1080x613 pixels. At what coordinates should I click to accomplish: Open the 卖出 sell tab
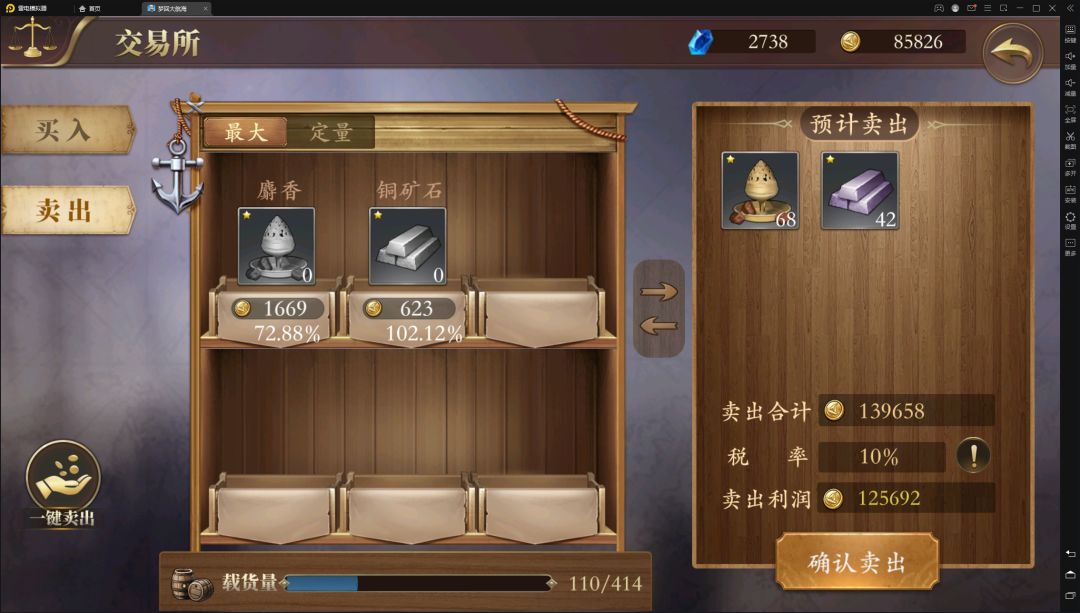[66, 210]
